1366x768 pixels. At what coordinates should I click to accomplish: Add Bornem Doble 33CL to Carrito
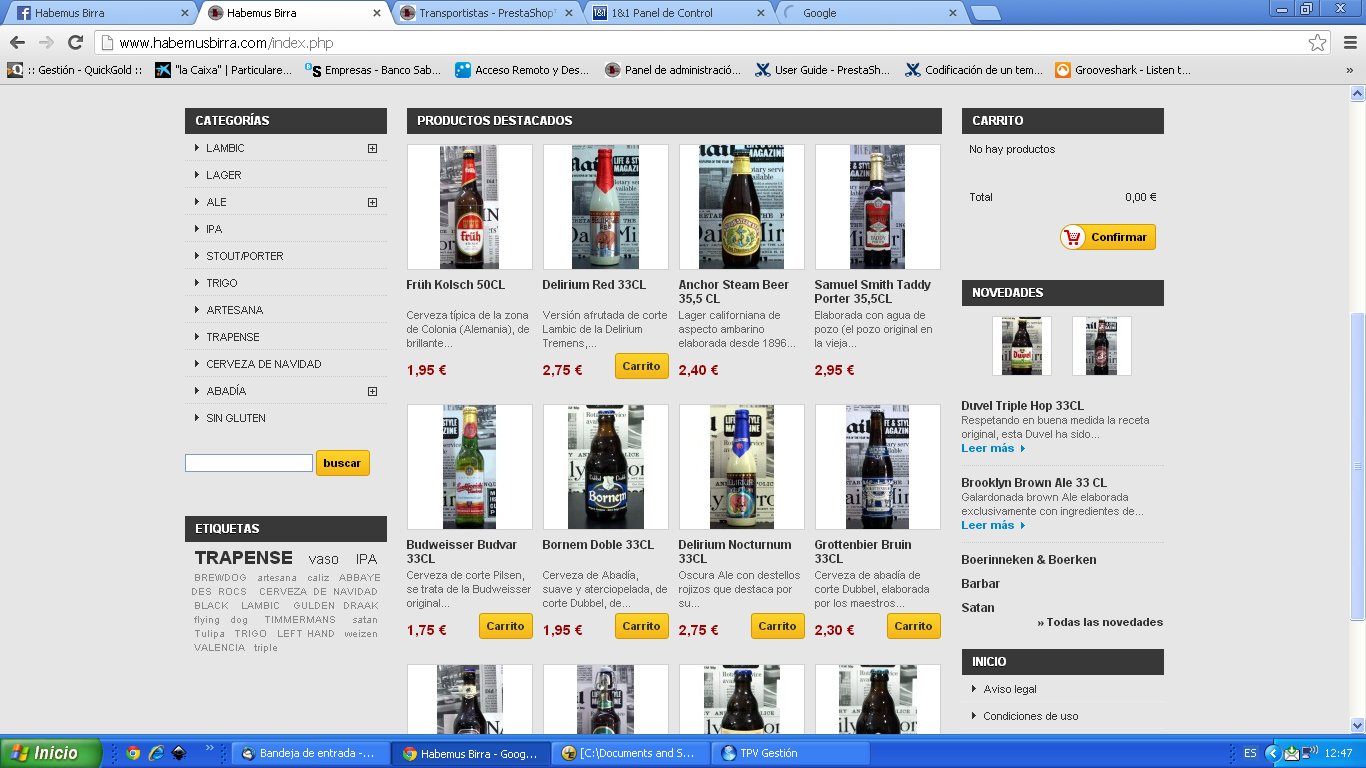[x=641, y=626]
